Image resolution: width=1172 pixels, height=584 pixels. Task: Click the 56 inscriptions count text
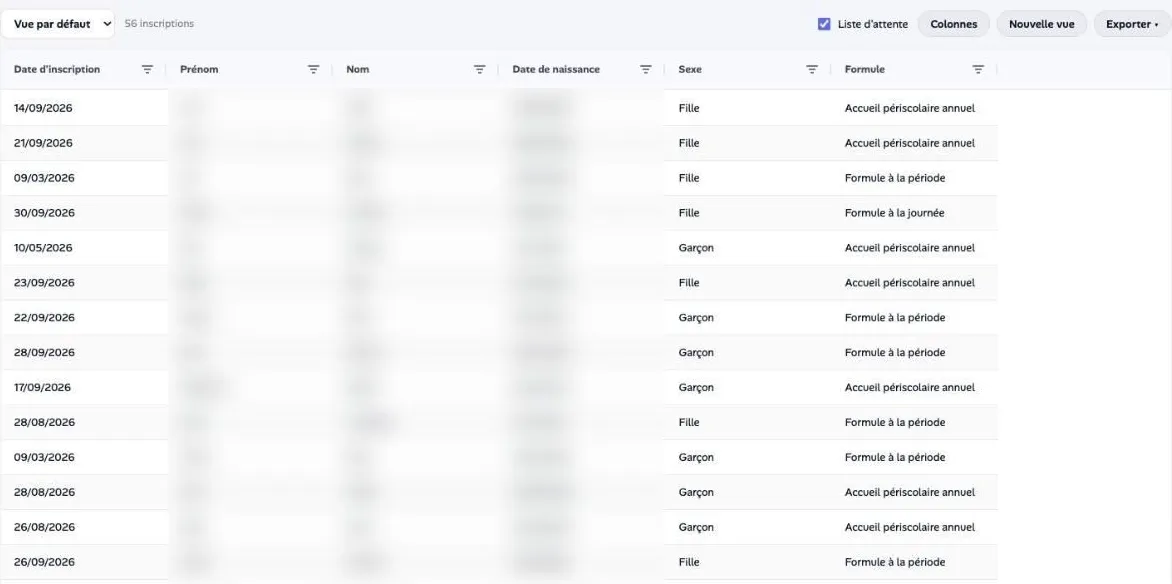(159, 24)
